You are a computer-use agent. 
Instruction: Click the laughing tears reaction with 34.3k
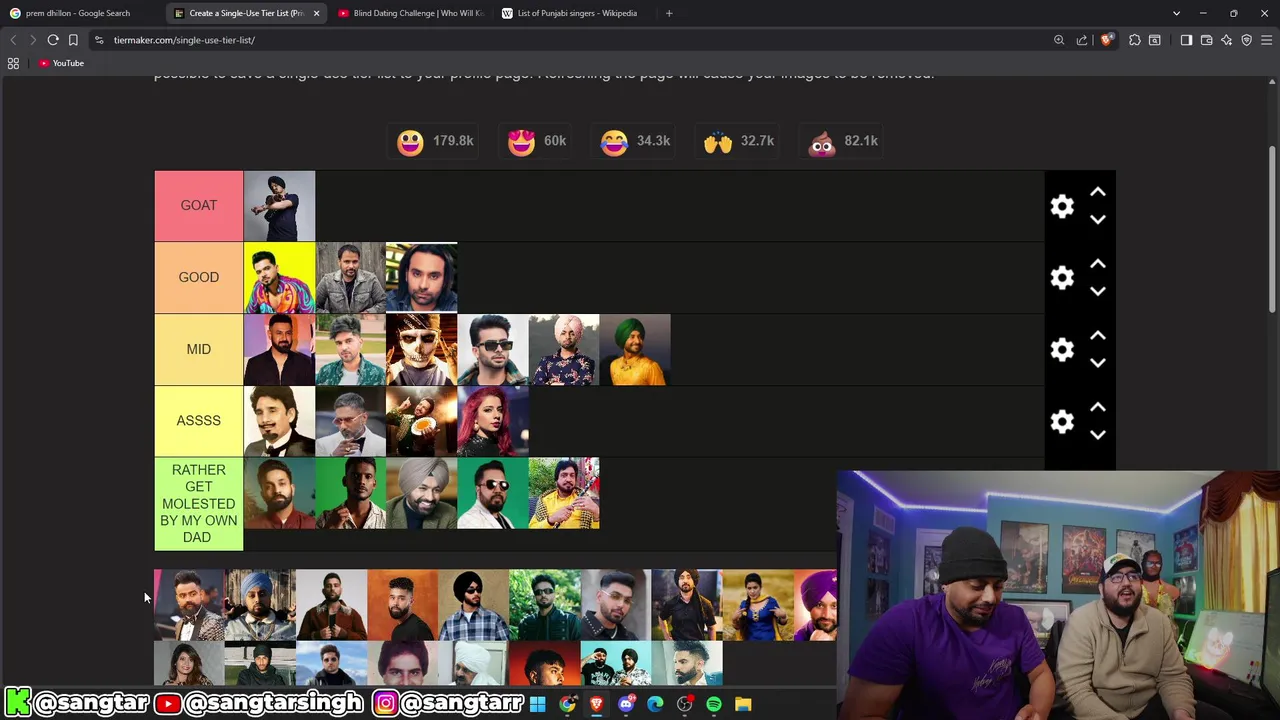(635, 142)
